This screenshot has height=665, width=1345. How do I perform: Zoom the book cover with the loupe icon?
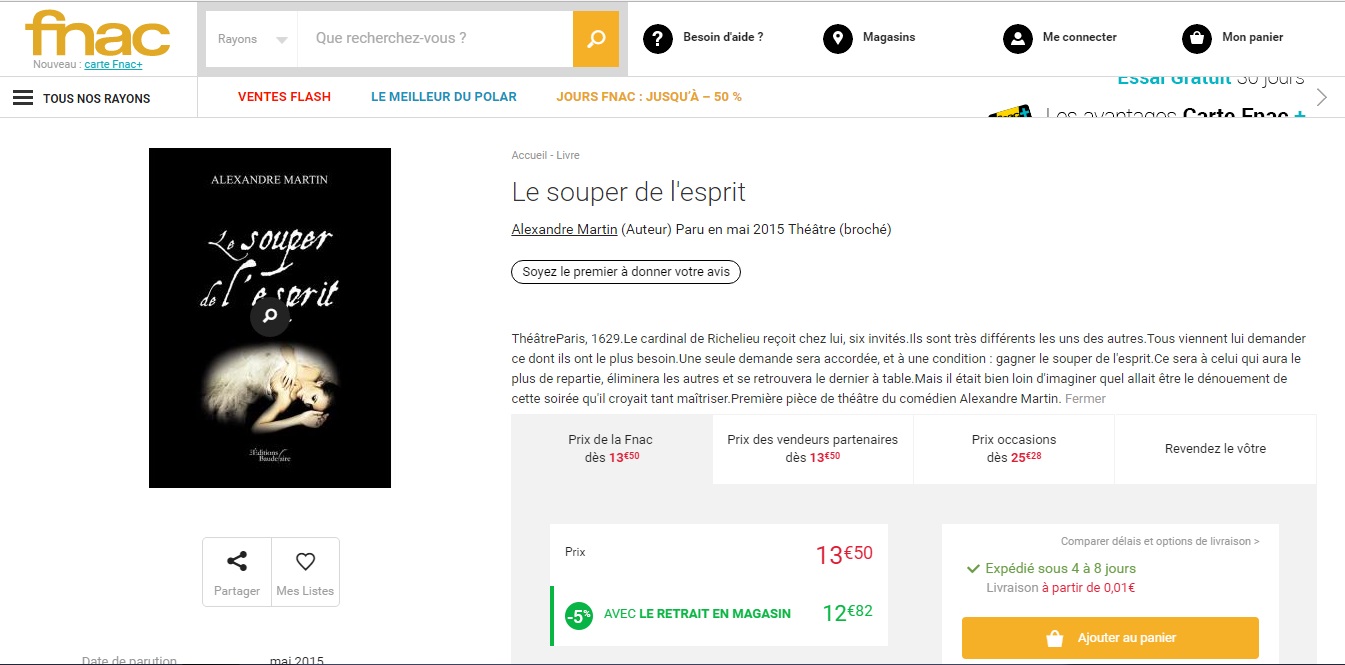269,317
